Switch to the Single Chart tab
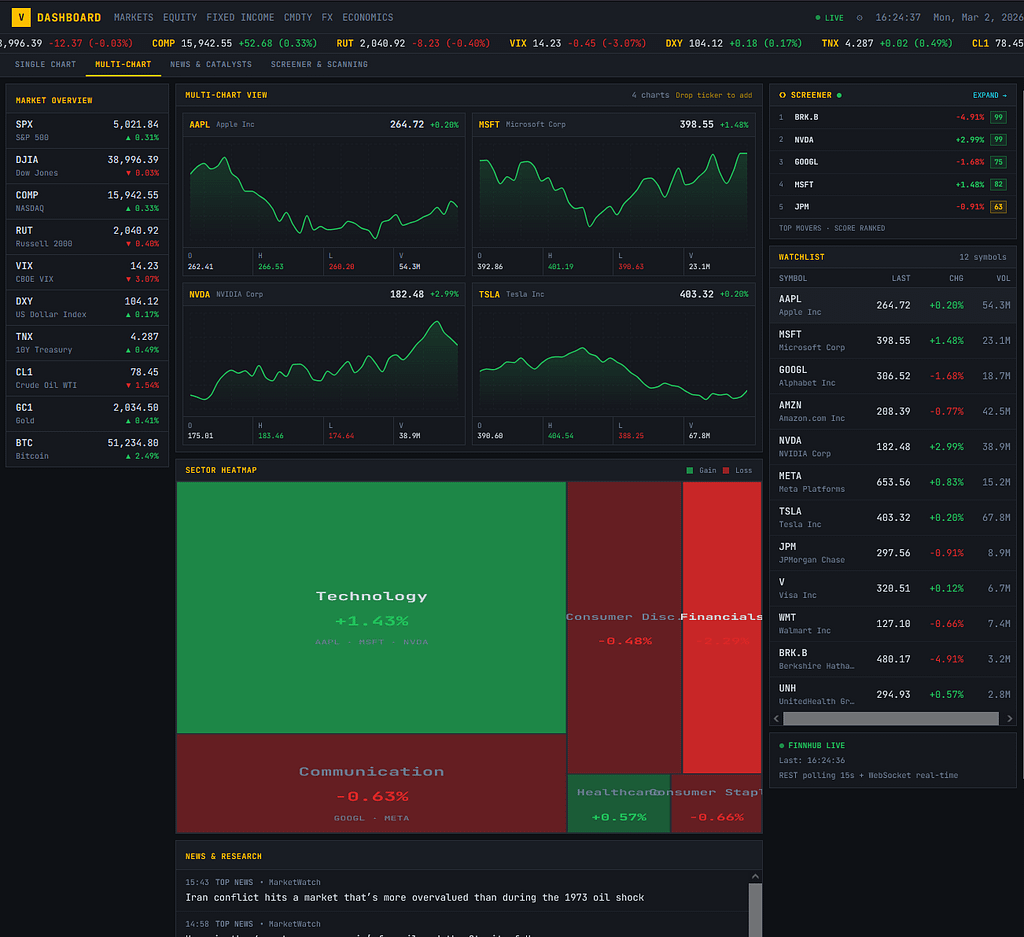The image size is (1024, 937). pos(45,64)
